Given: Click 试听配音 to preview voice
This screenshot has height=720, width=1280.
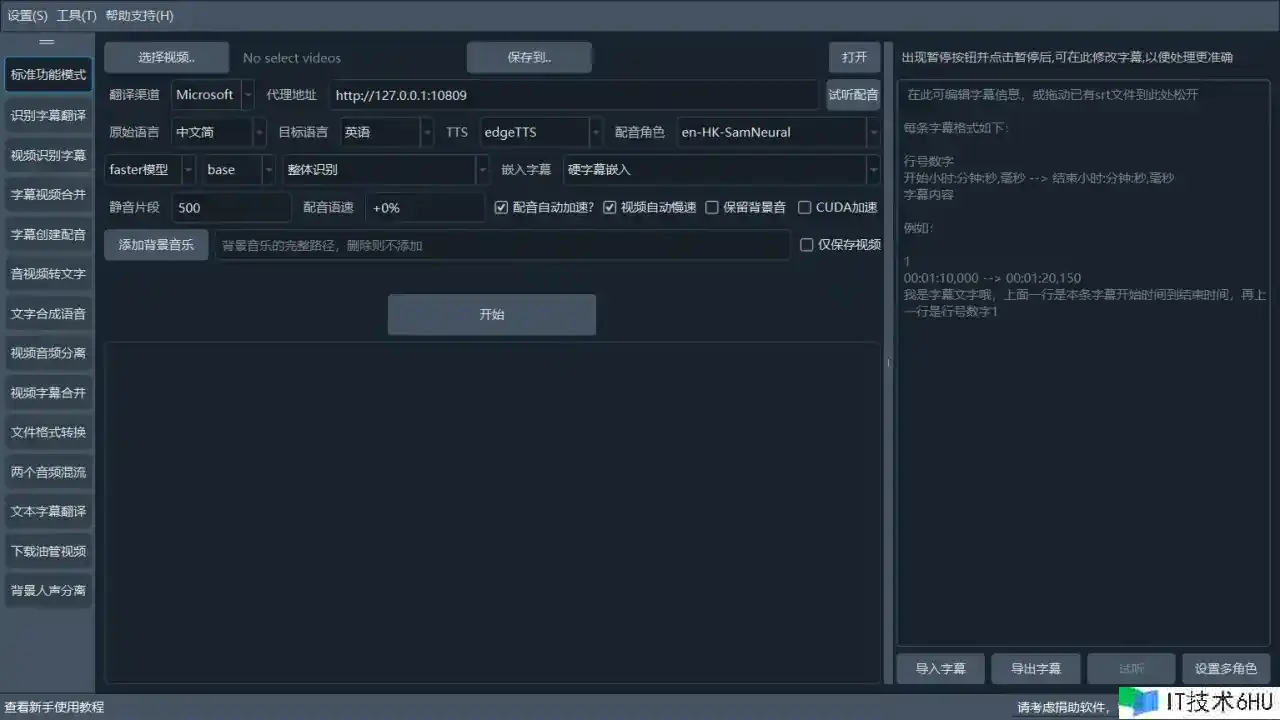Looking at the screenshot, I should click(x=853, y=95).
